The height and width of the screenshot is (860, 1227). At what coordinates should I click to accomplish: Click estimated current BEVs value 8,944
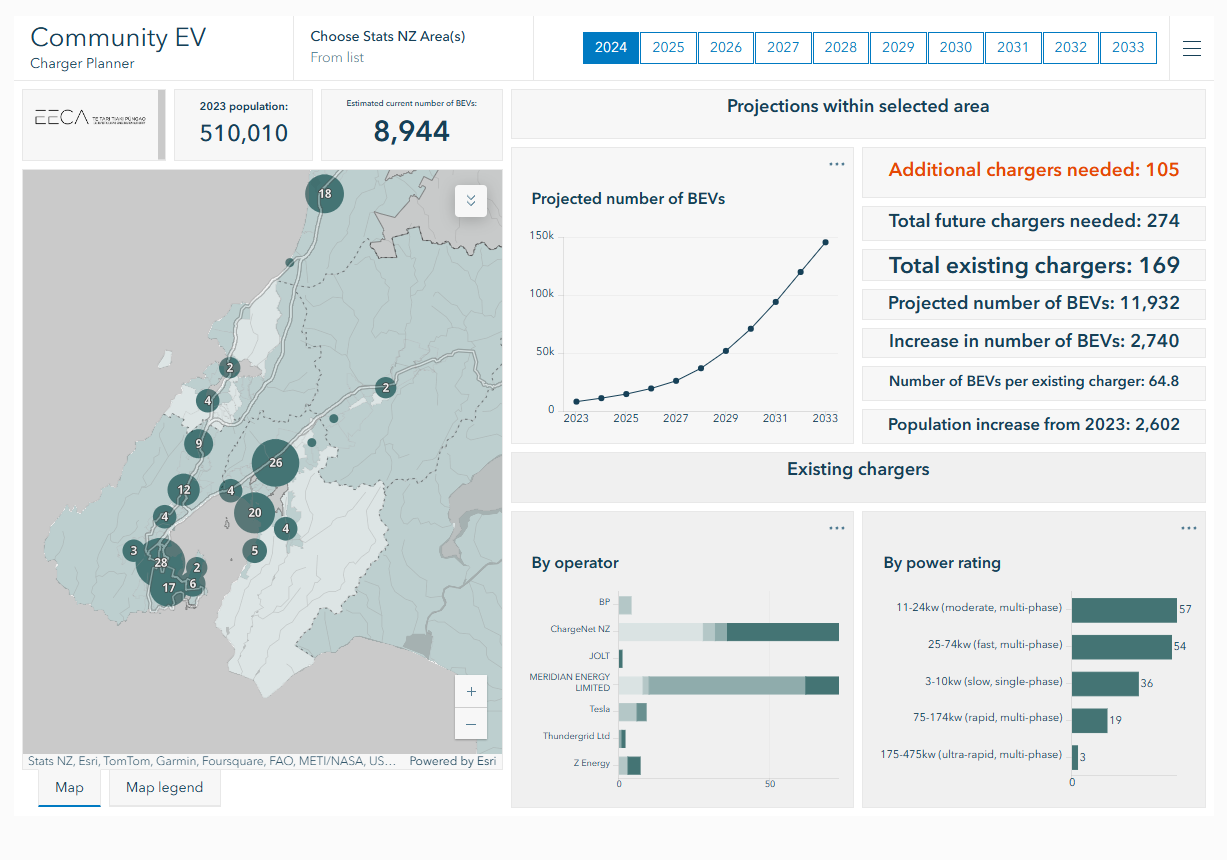click(412, 131)
